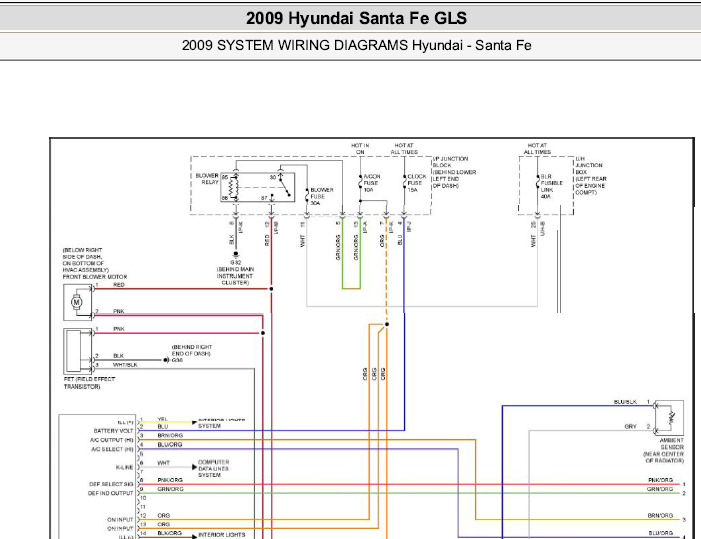Click the BLU wire label at pin 2
This screenshot has height=539, width=701.
163,426
